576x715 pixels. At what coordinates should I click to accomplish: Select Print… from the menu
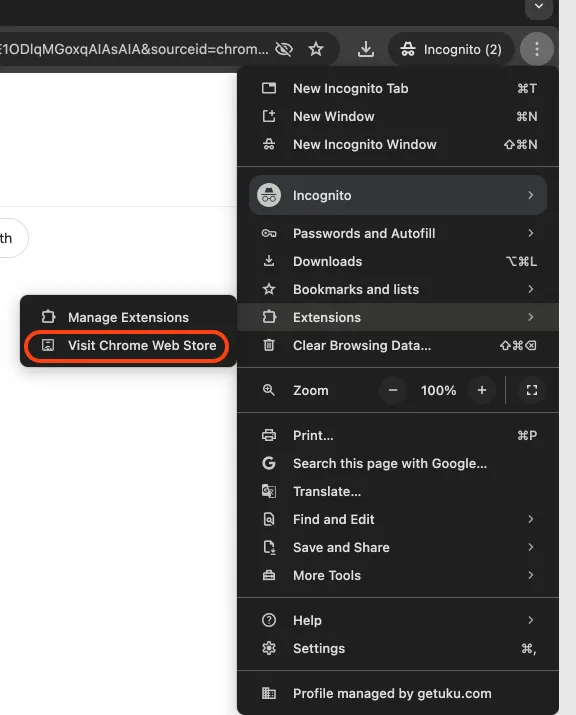pyautogui.click(x=398, y=435)
